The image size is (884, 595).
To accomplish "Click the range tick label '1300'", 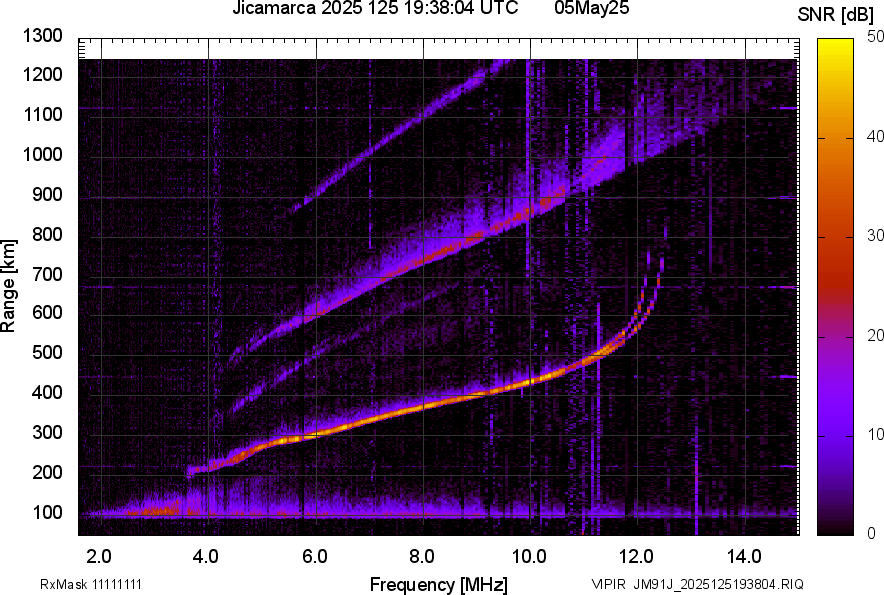I will (42, 36).
